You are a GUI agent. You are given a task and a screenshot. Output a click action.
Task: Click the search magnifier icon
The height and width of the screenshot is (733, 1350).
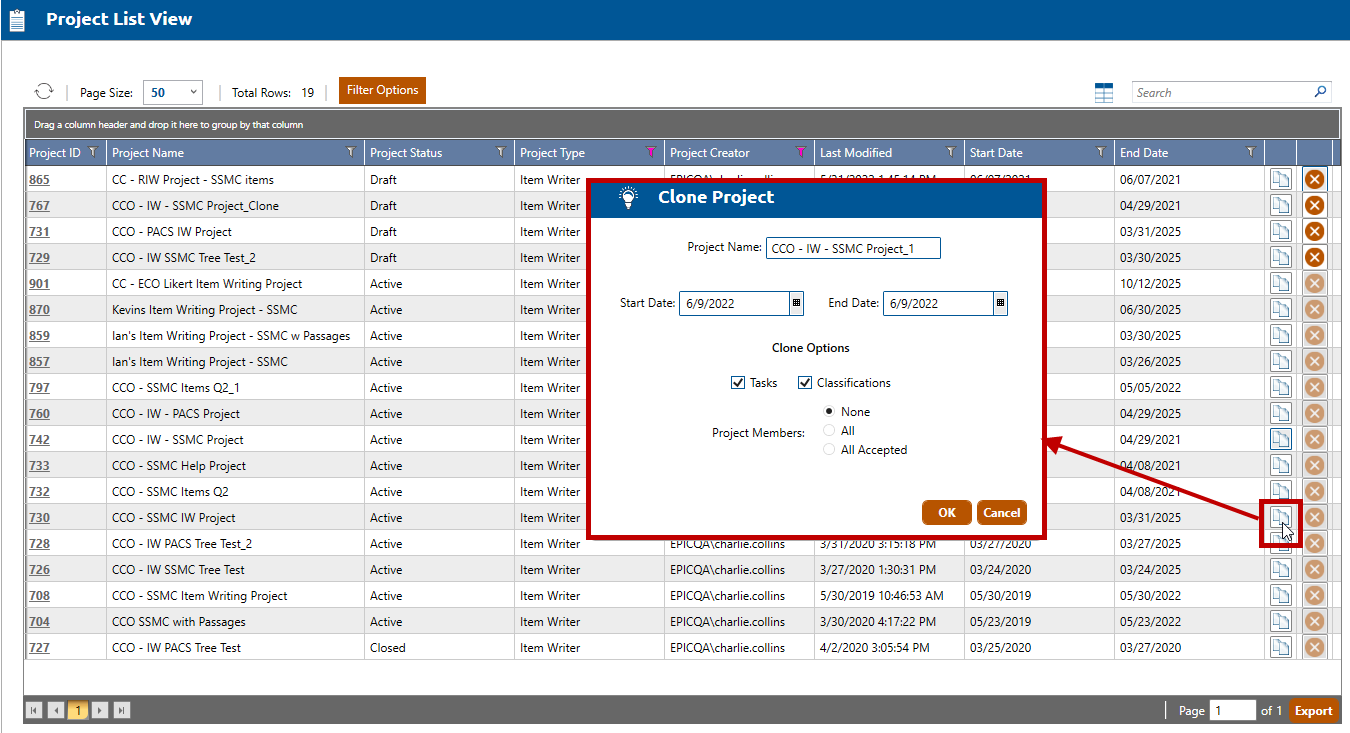pyautogui.click(x=1320, y=92)
